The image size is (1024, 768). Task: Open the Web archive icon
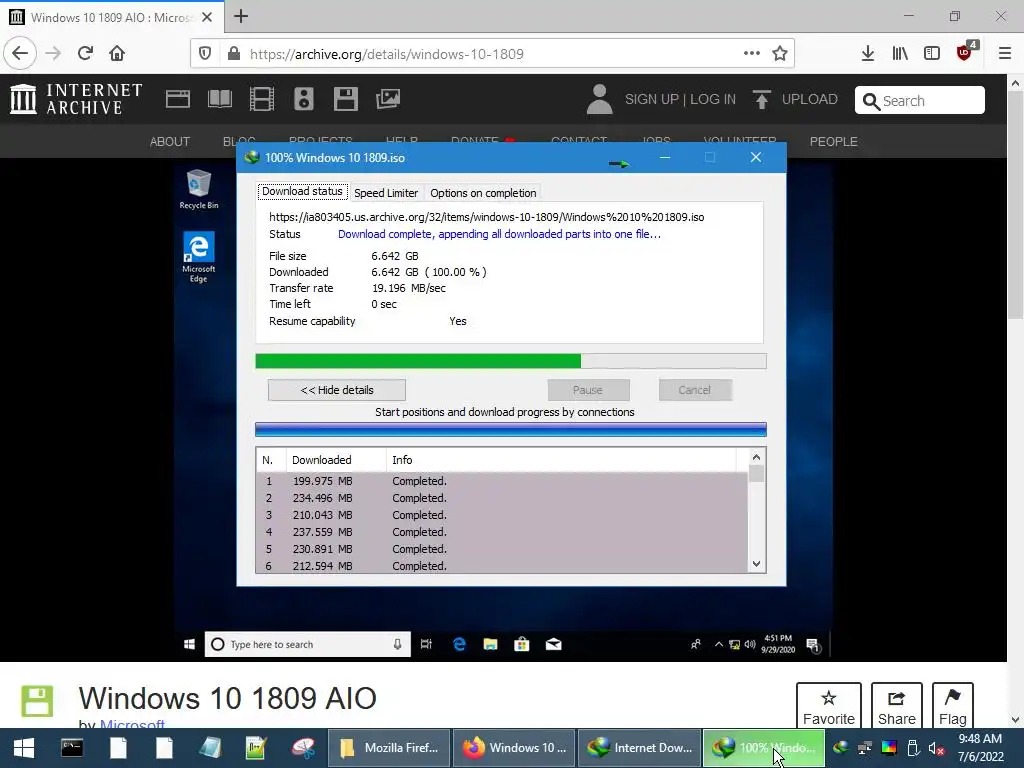pos(178,99)
